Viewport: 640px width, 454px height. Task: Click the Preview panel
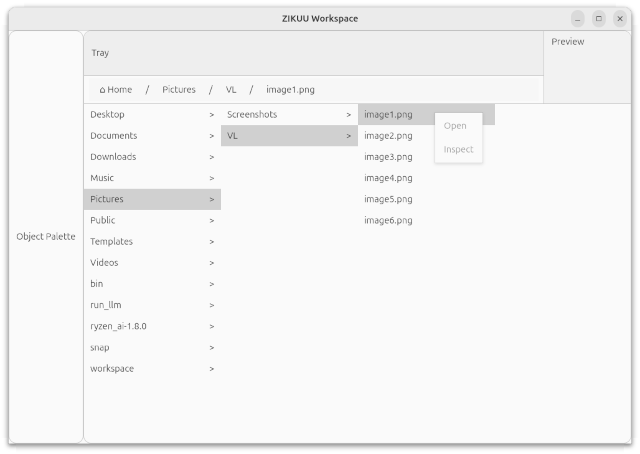pyautogui.click(x=568, y=42)
